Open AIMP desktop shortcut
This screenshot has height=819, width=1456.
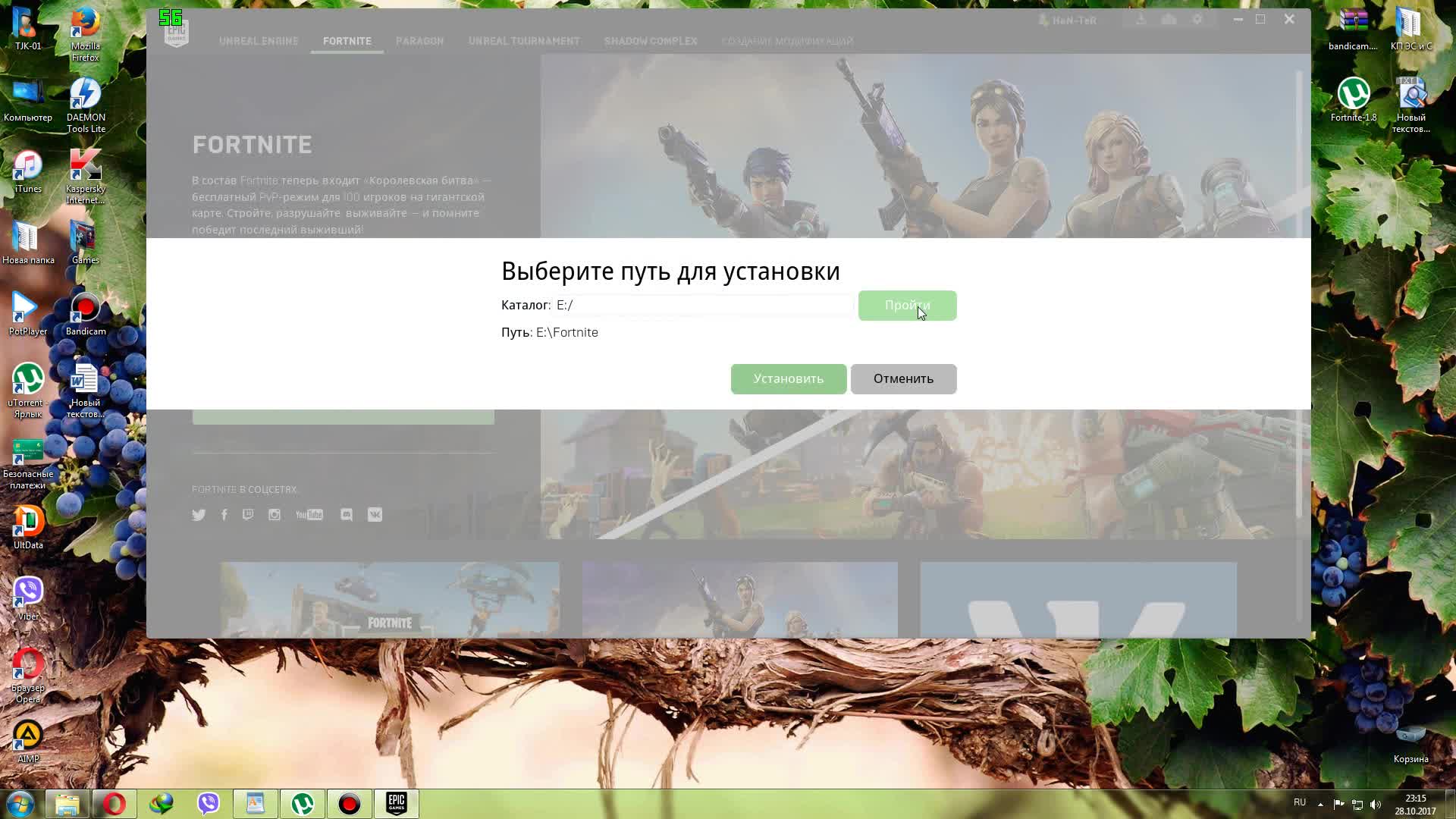pyautogui.click(x=28, y=742)
